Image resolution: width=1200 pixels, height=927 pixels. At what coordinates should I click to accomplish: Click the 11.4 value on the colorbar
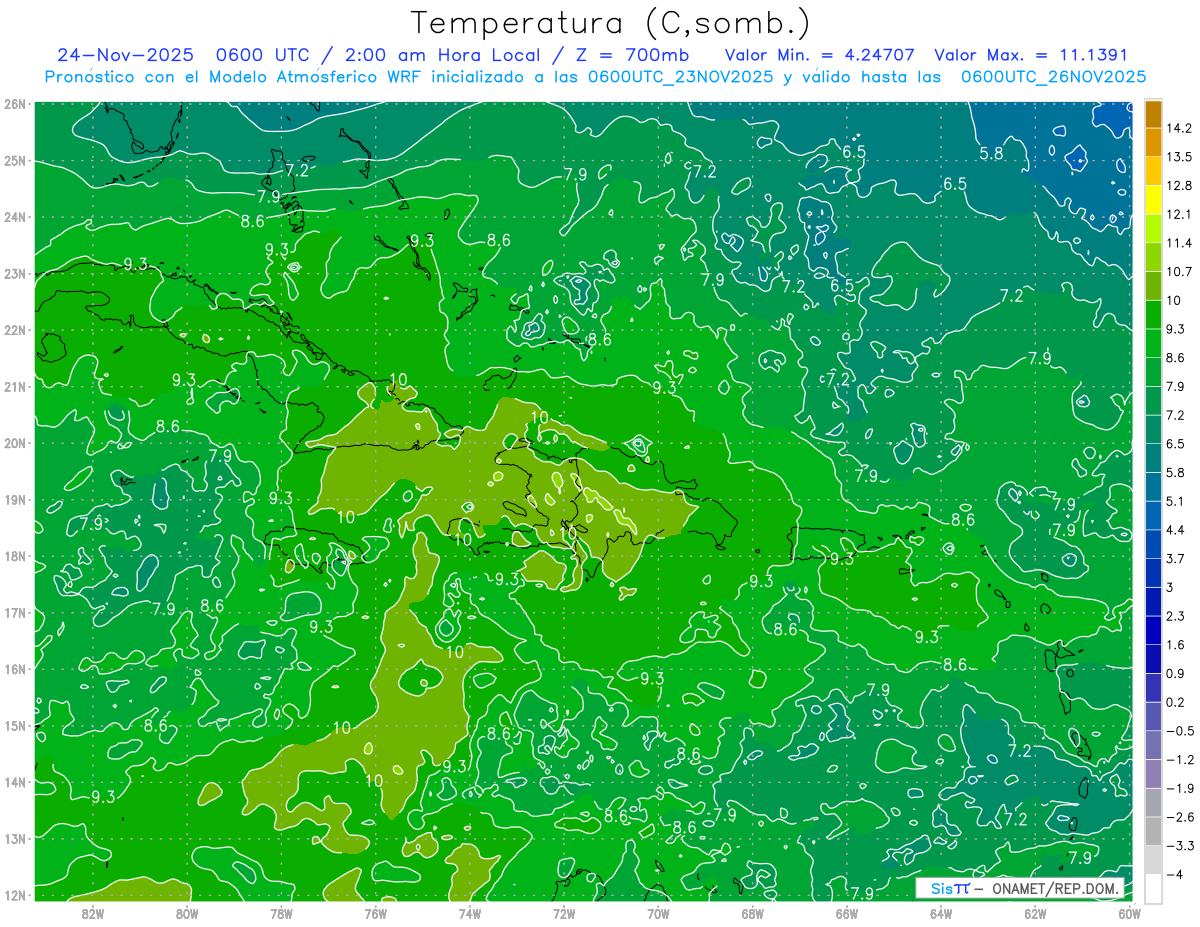(1178, 243)
